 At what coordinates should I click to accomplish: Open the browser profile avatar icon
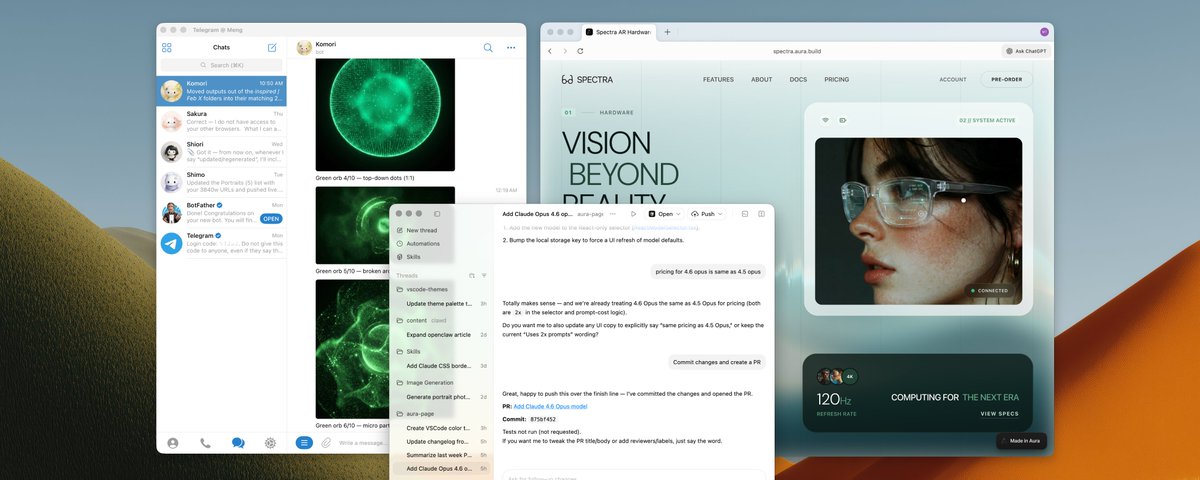[1044, 32]
